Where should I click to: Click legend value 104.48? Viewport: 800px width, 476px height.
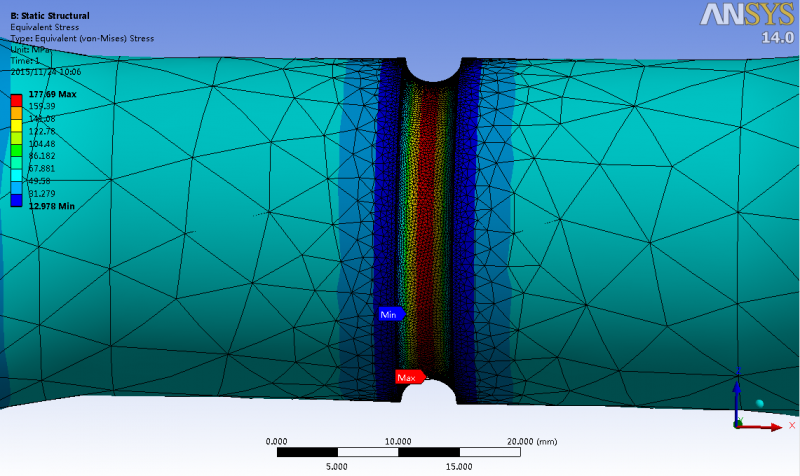tap(42, 144)
